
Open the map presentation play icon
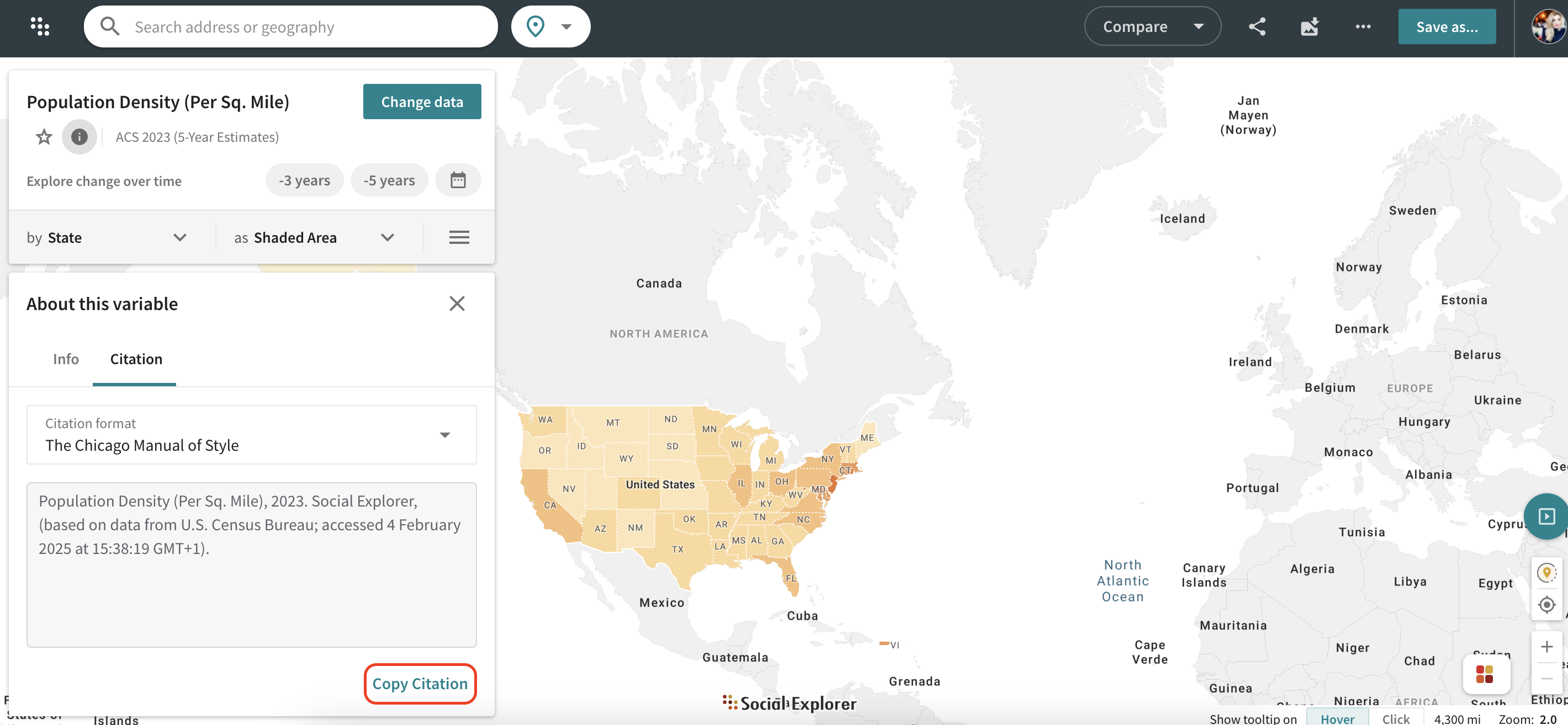click(1546, 516)
